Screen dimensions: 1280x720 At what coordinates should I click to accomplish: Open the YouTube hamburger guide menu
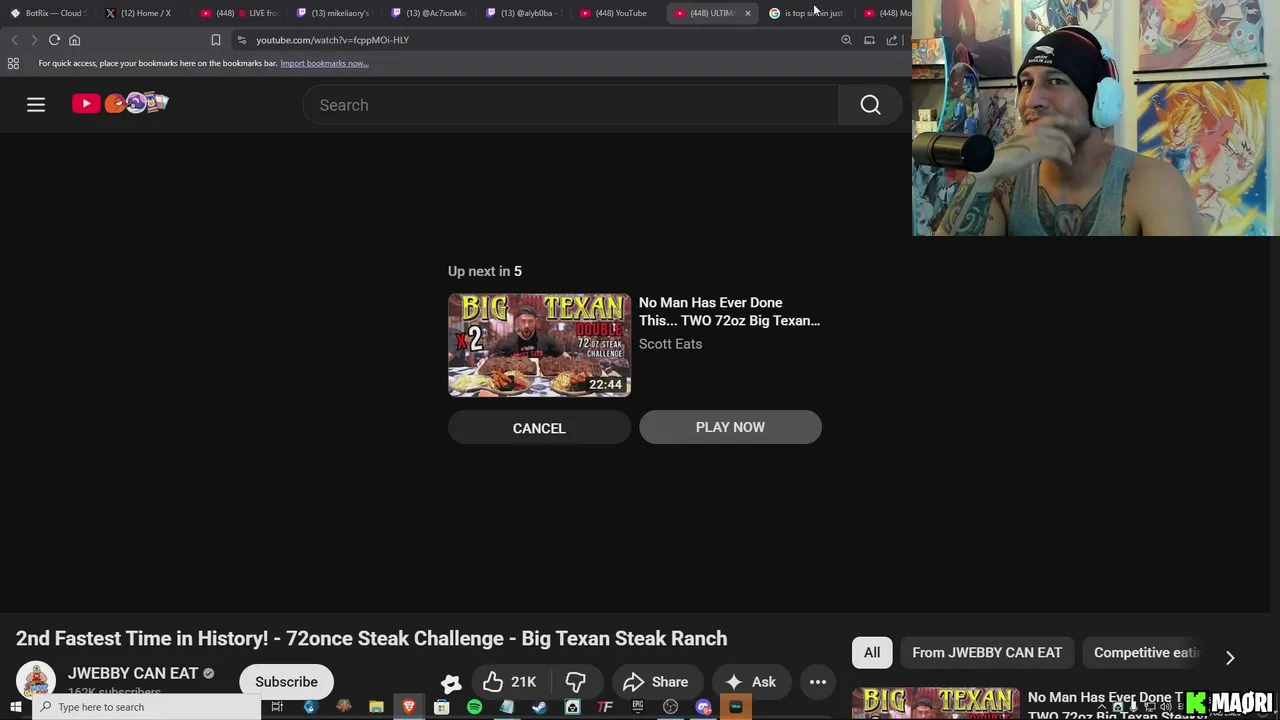click(x=36, y=104)
